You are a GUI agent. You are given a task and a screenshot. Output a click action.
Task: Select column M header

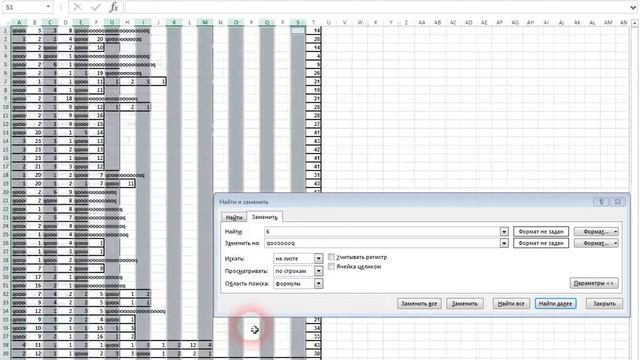[205, 22]
